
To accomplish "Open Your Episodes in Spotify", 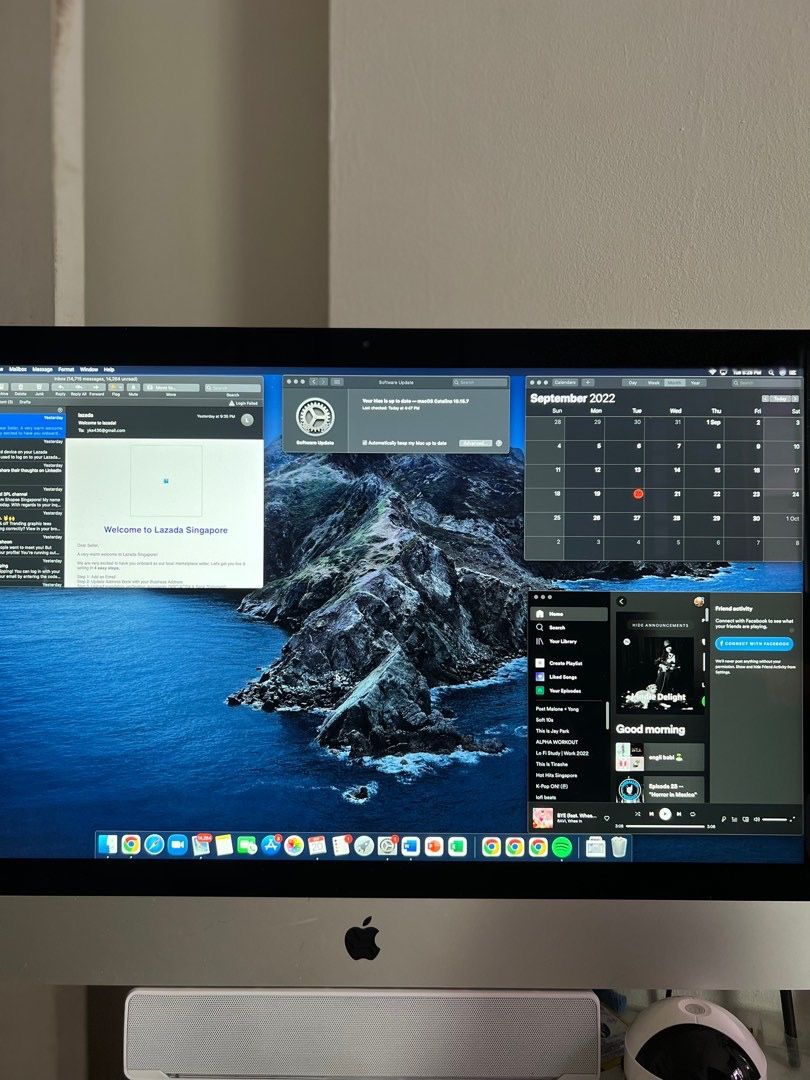I will [559, 691].
